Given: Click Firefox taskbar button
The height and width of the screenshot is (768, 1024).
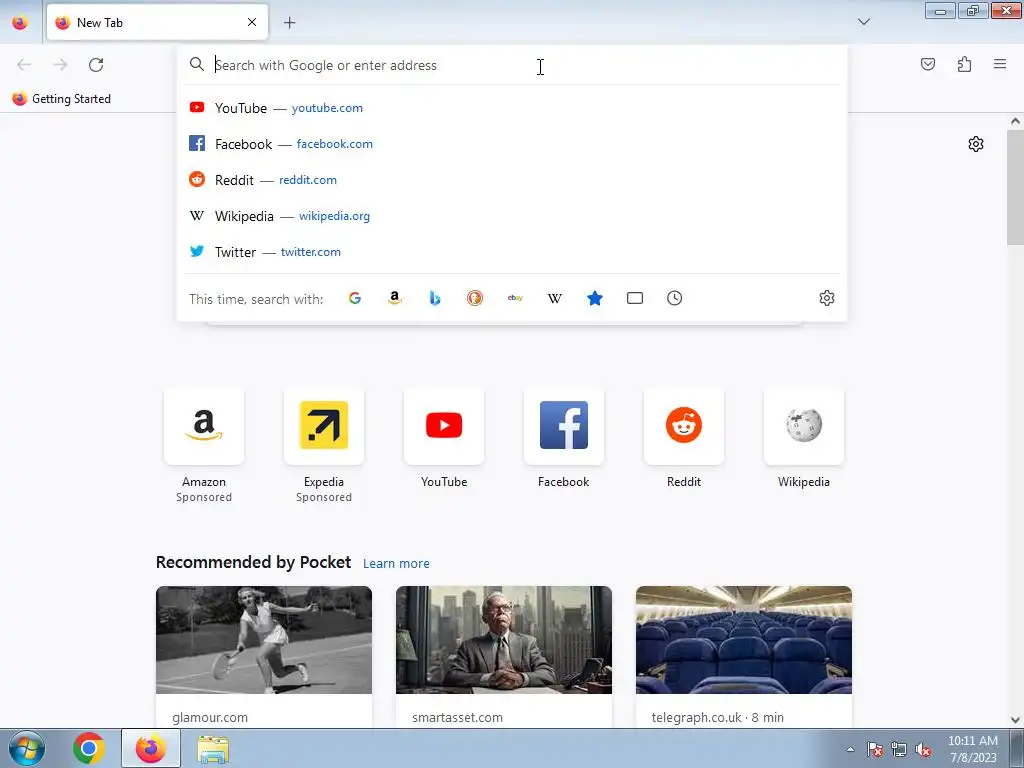Looking at the screenshot, I should [151, 748].
